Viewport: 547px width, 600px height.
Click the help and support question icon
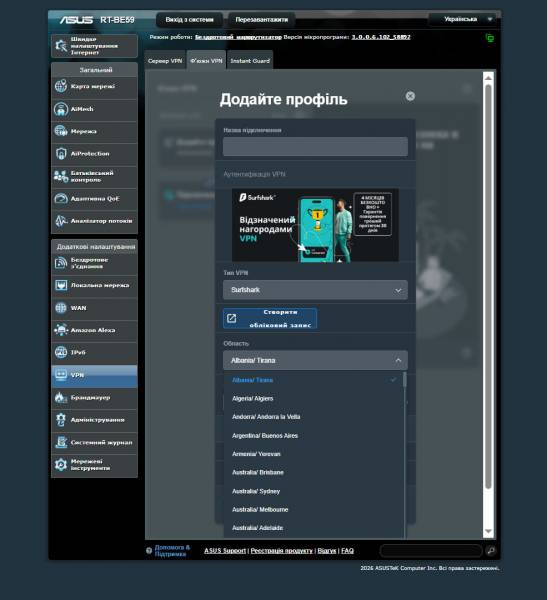pos(149,551)
